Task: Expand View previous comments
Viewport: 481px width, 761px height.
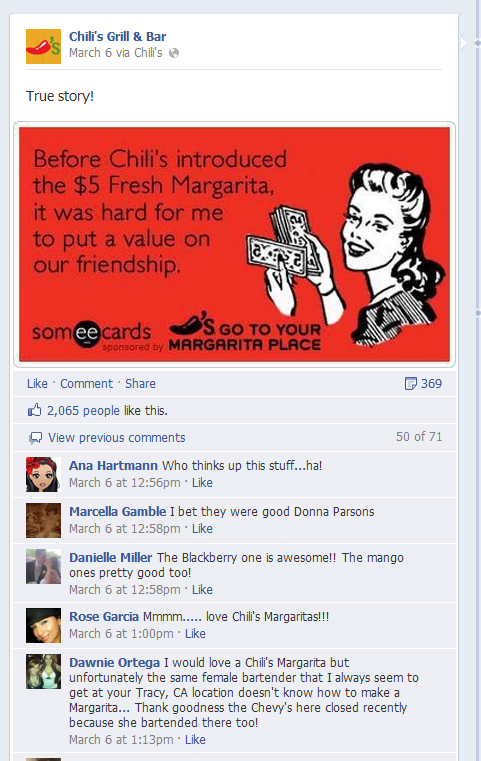Action: [116, 438]
